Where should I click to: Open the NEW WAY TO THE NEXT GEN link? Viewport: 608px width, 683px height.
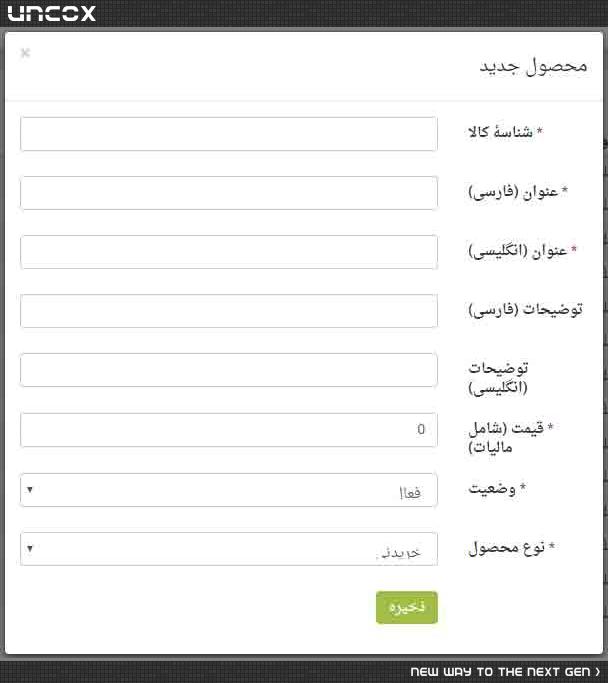500,672
